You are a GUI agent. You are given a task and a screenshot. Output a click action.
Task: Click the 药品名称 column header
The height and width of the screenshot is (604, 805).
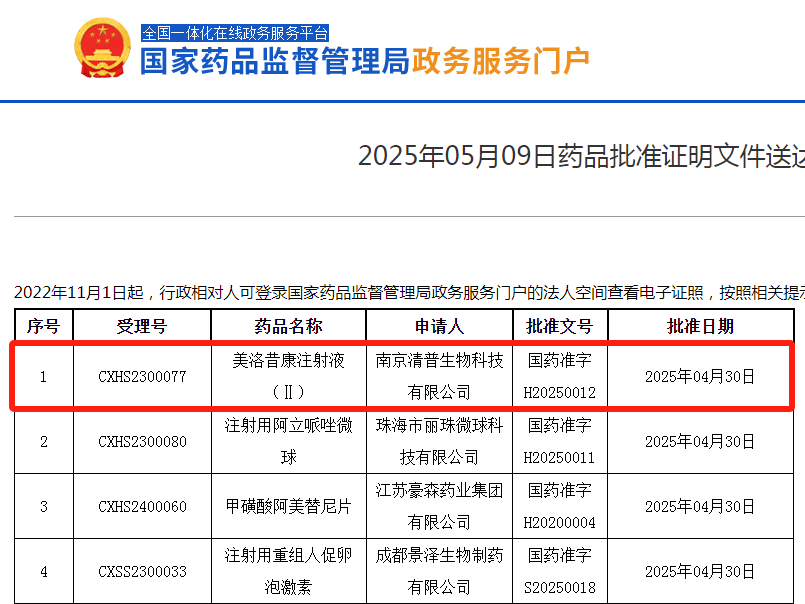point(289,326)
